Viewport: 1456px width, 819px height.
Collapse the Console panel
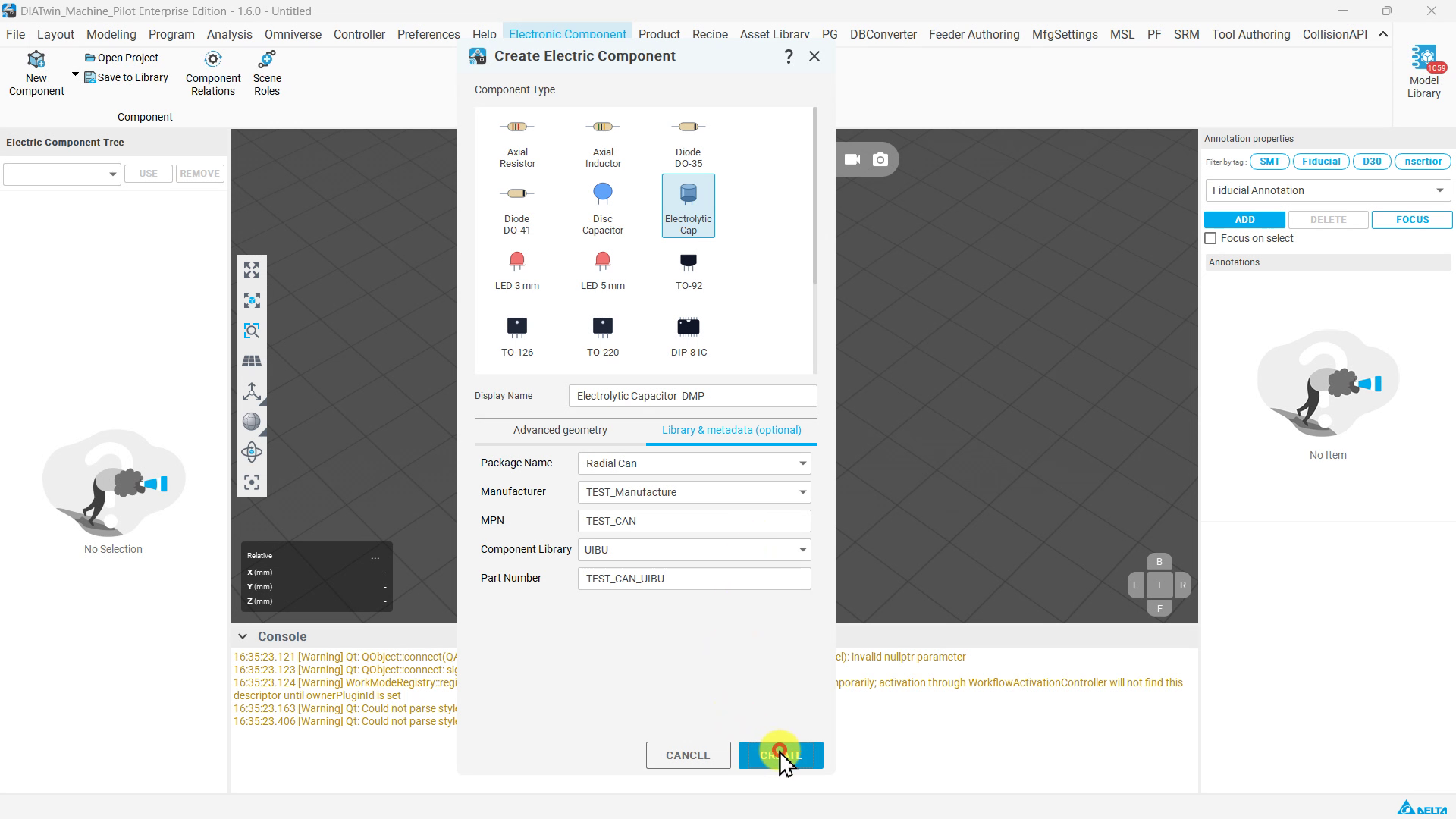[x=242, y=637]
